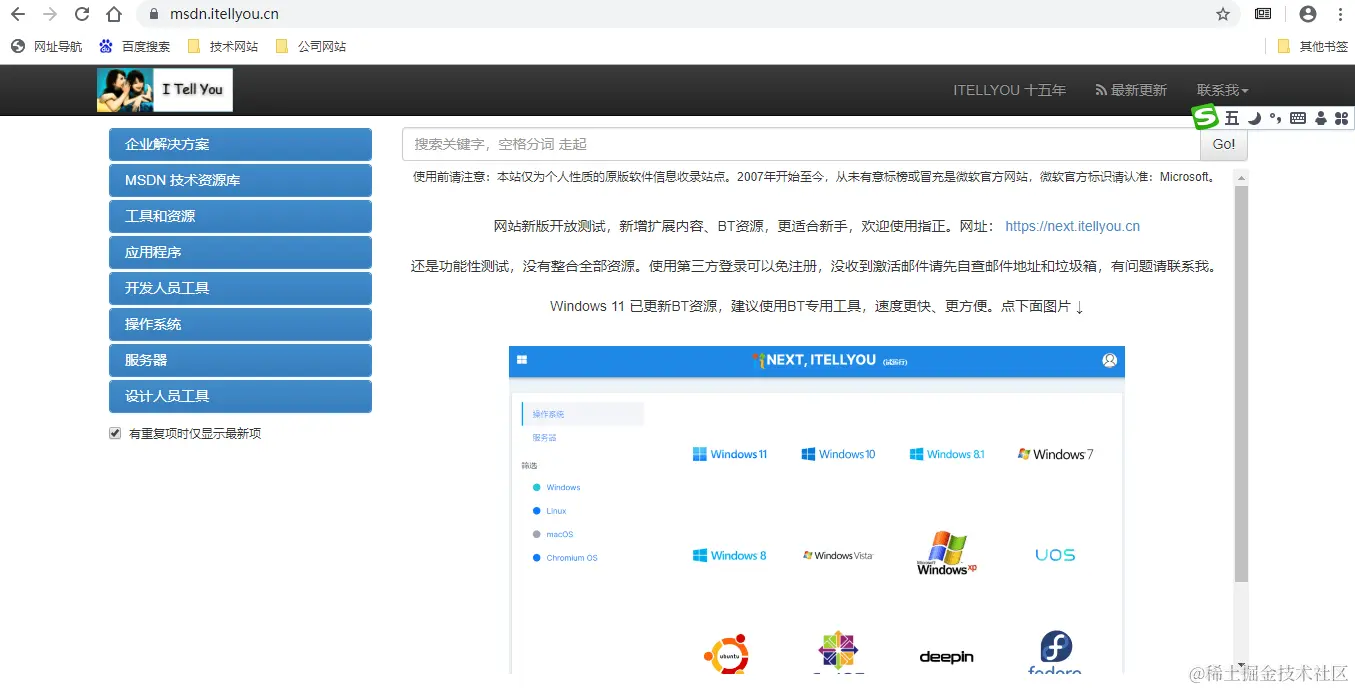The height and width of the screenshot is (690, 1355).
Task: Expand the 服务器 panel
Action: 240,360
